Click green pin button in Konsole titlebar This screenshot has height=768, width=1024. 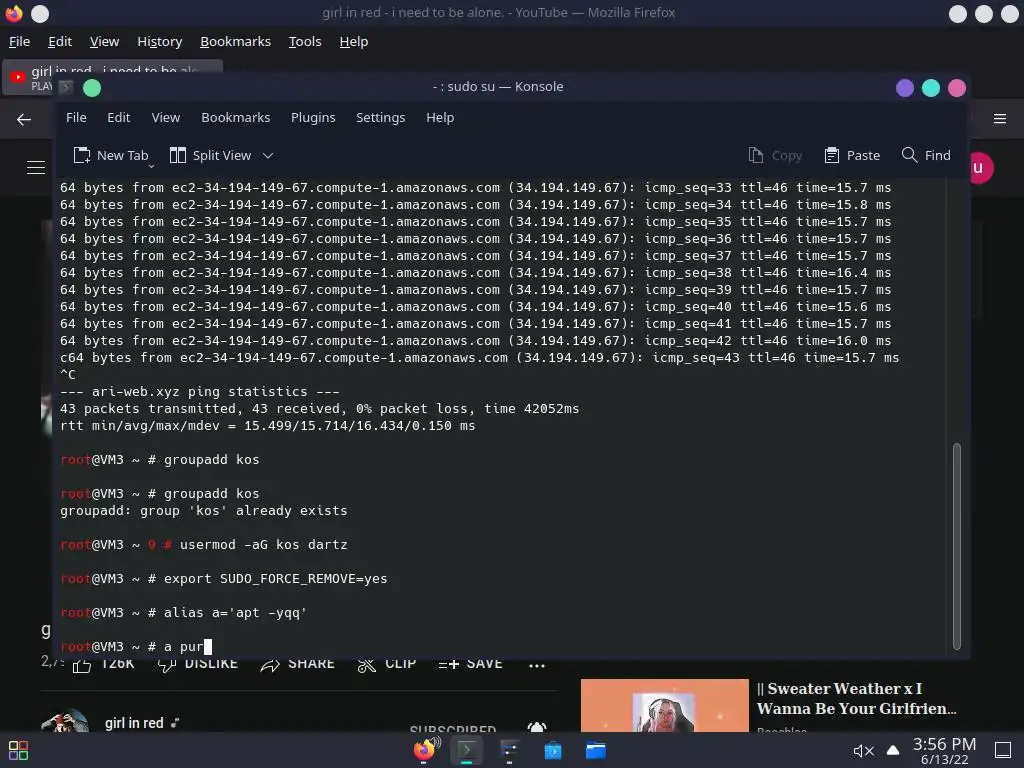point(92,88)
